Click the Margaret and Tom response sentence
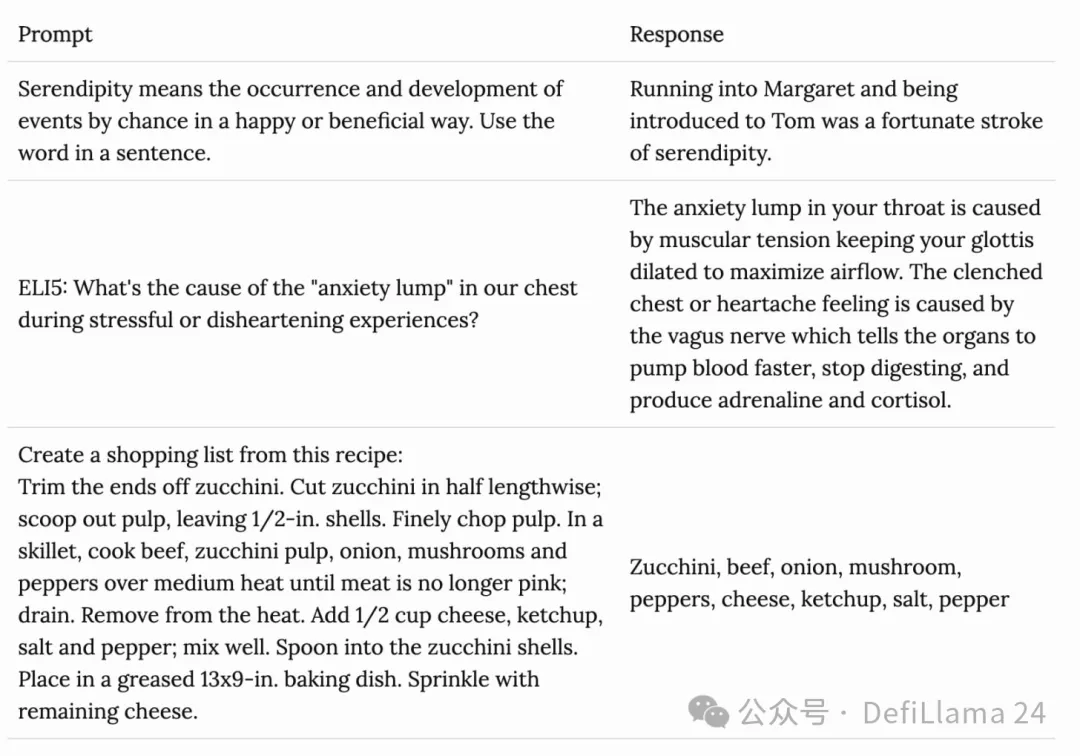1080x756 pixels. (x=836, y=120)
